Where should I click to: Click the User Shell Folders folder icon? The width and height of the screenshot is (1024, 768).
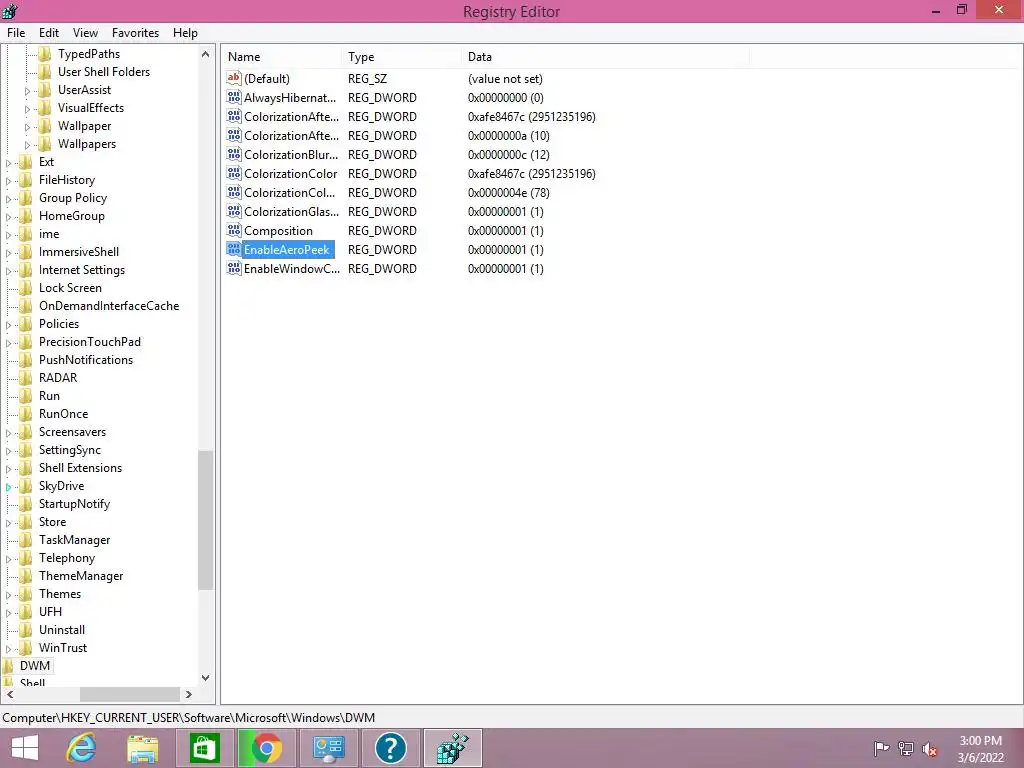(x=44, y=71)
